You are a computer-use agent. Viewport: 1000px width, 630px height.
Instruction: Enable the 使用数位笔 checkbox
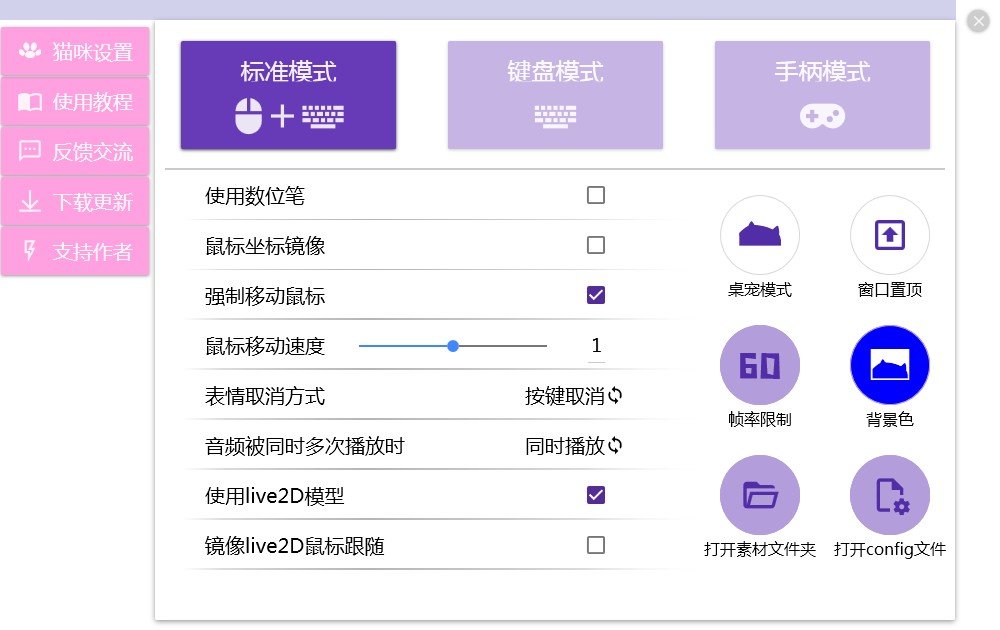(x=596, y=195)
